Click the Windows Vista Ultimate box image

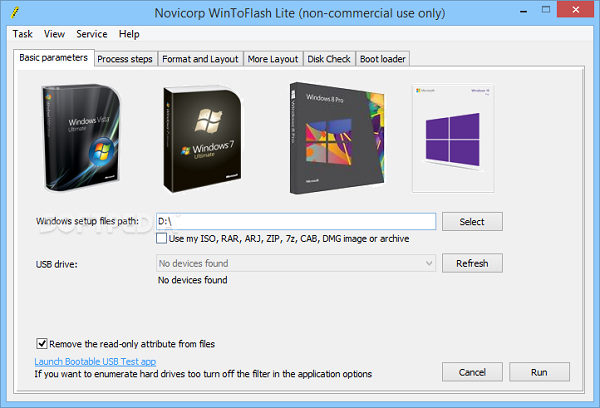[81, 138]
